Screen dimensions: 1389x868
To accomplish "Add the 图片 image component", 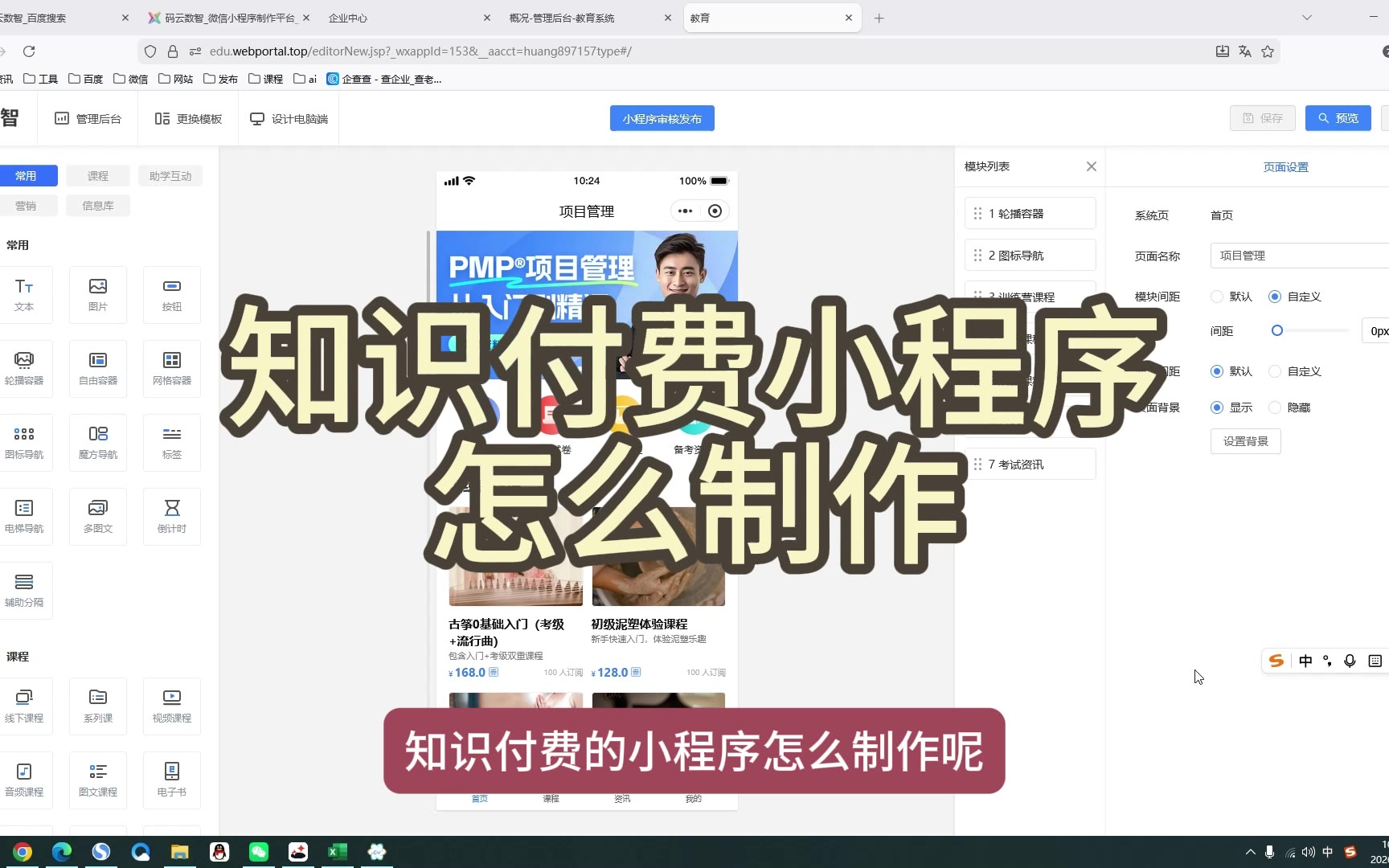I will pyautogui.click(x=98, y=295).
